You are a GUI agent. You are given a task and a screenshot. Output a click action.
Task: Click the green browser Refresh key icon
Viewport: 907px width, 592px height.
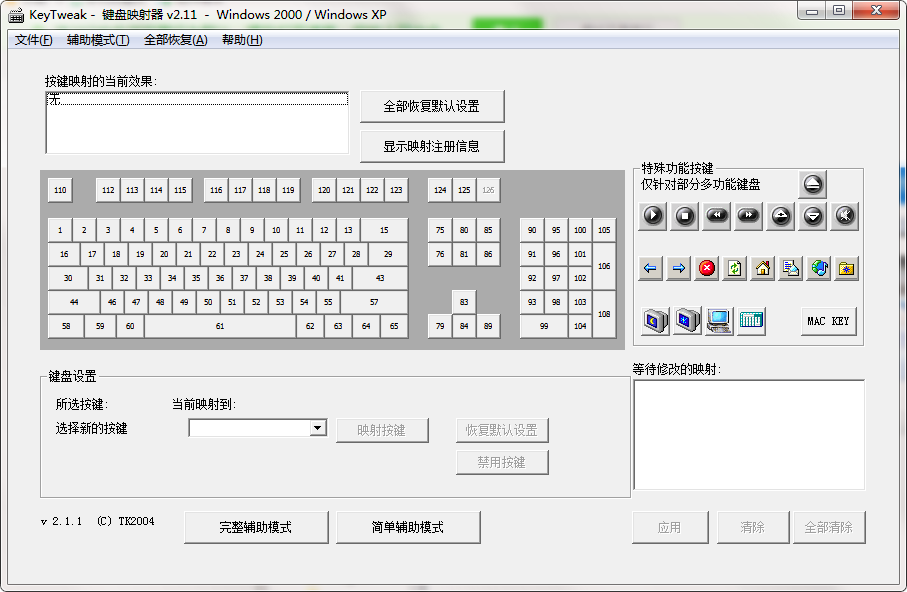(735, 267)
